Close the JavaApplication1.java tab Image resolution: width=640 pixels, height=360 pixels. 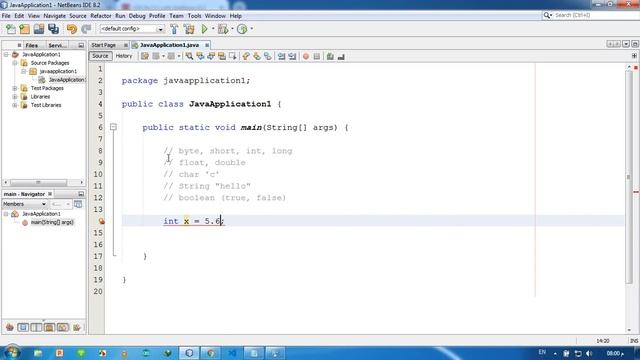pyautogui.click(x=207, y=45)
